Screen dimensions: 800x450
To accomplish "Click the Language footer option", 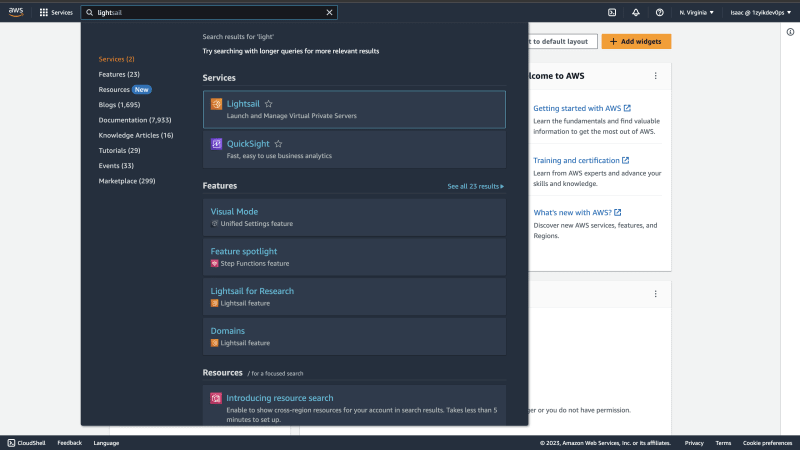I will pyautogui.click(x=106, y=443).
